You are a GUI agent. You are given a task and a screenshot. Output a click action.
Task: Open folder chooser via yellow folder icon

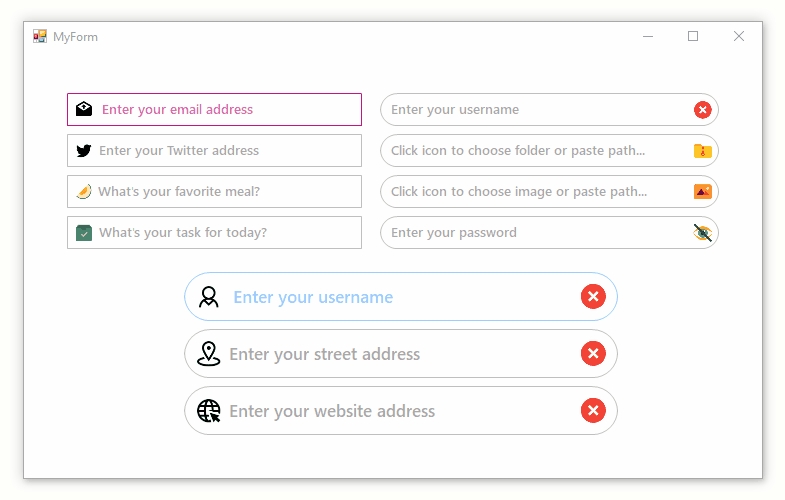703,151
